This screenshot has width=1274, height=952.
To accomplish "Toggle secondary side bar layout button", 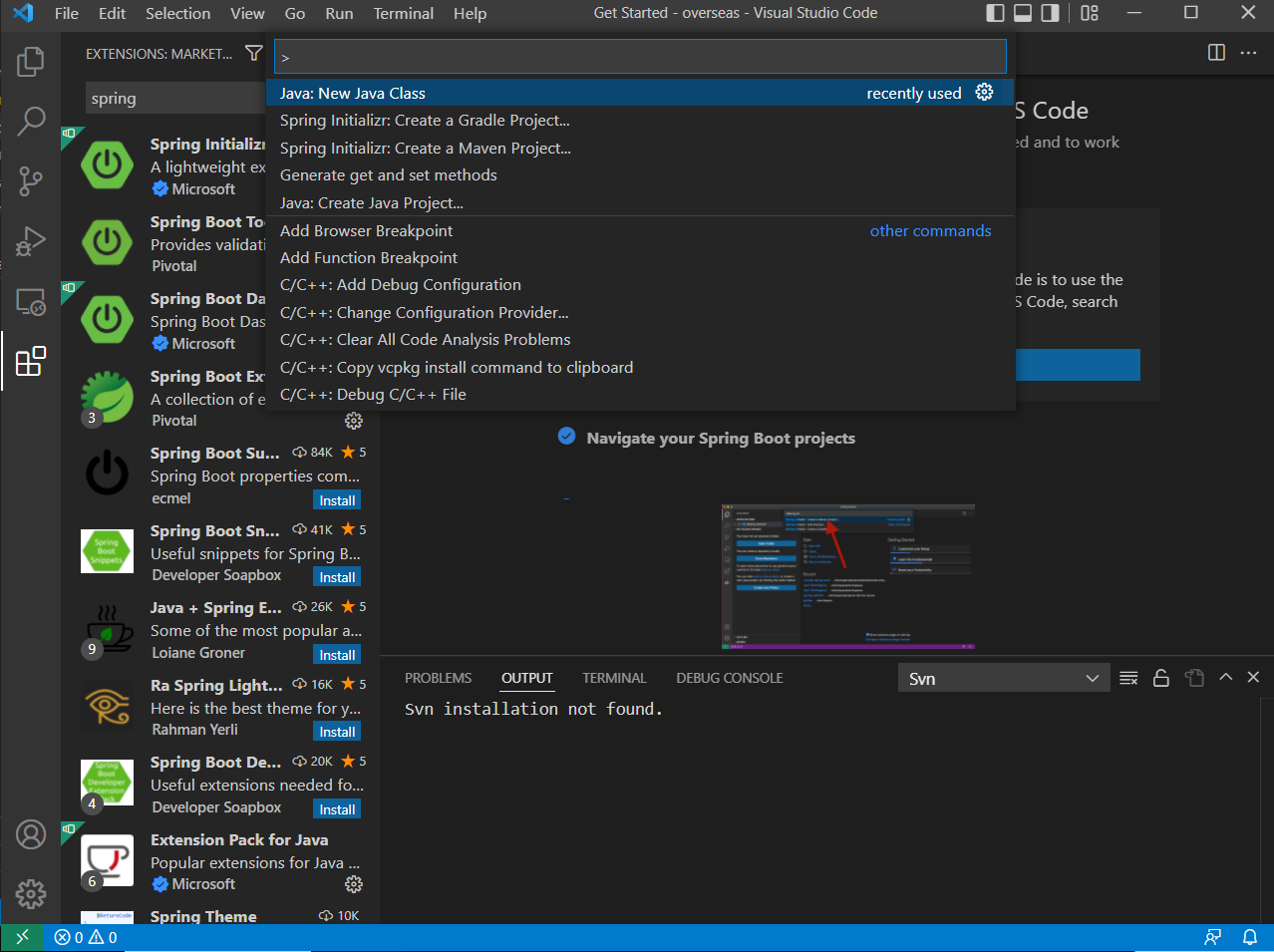I will (1050, 13).
